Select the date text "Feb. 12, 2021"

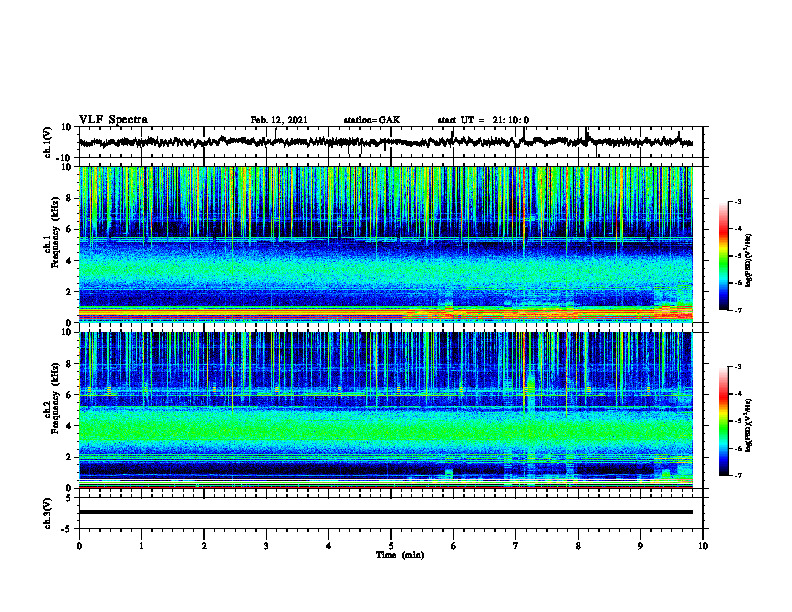(x=279, y=120)
